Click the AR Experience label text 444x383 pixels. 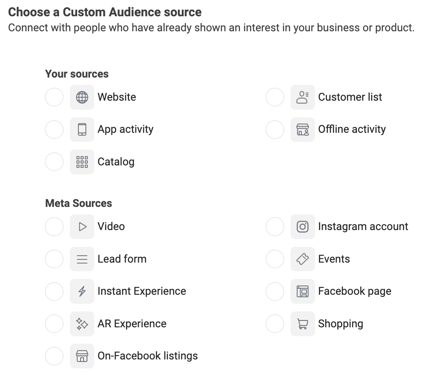pyautogui.click(x=132, y=324)
